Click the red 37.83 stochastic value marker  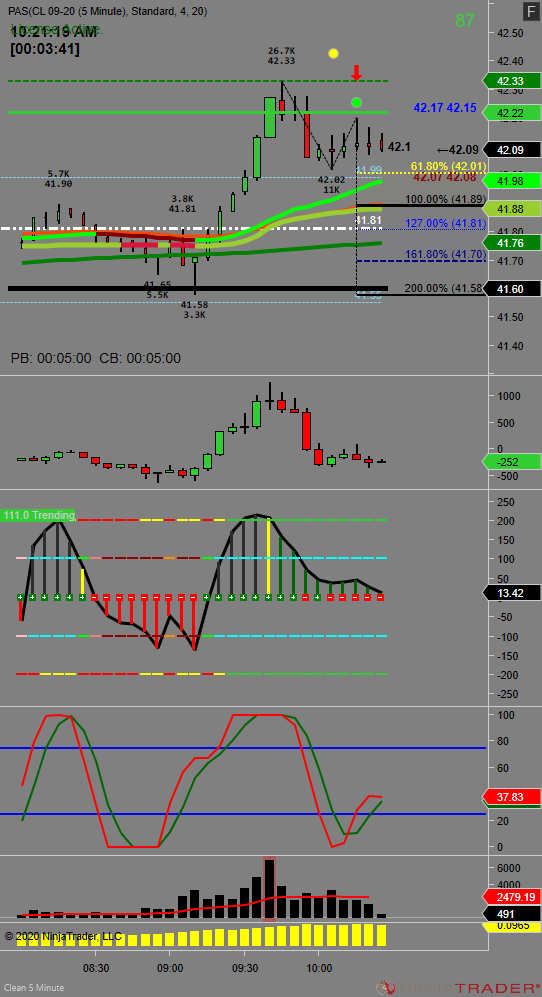511,797
